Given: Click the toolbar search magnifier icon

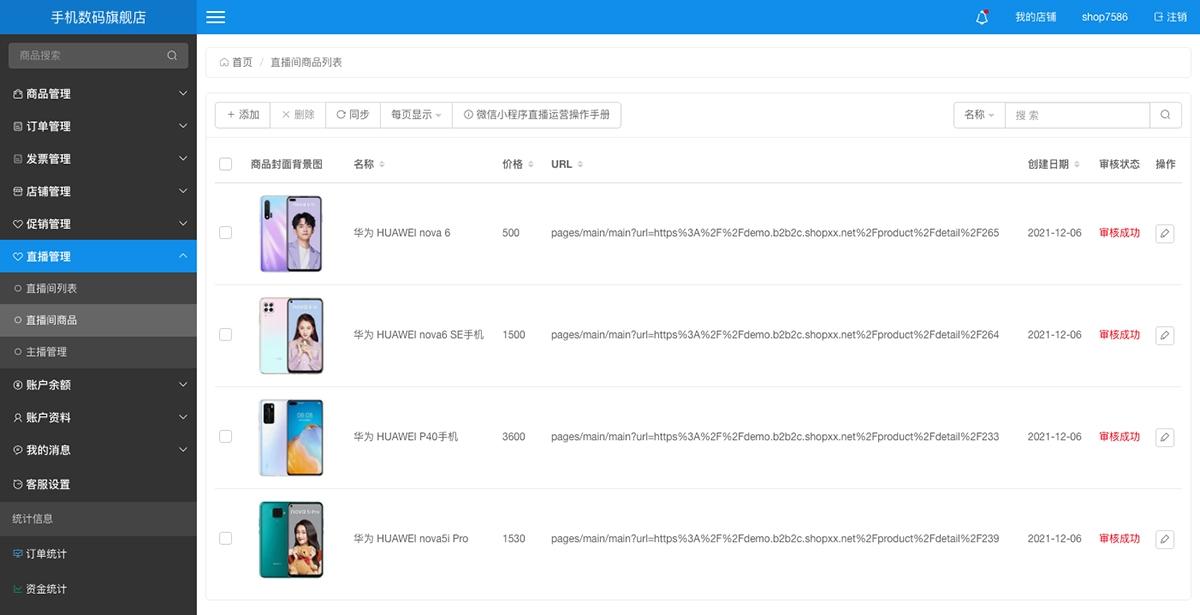Looking at the screenshot, I should pos(1165,114).
